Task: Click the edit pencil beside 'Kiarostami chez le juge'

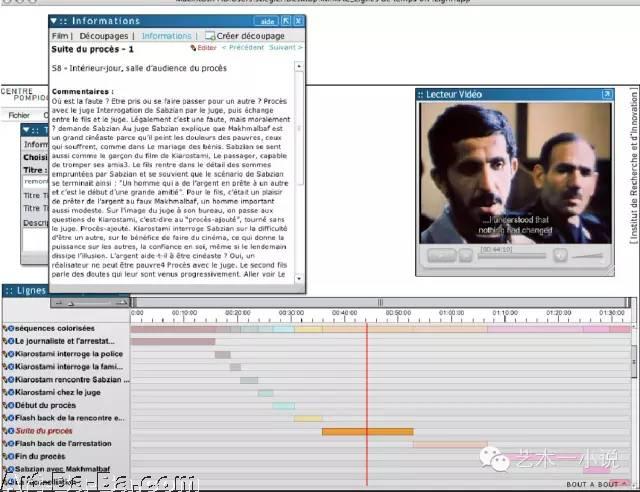Action: [4, 392]
